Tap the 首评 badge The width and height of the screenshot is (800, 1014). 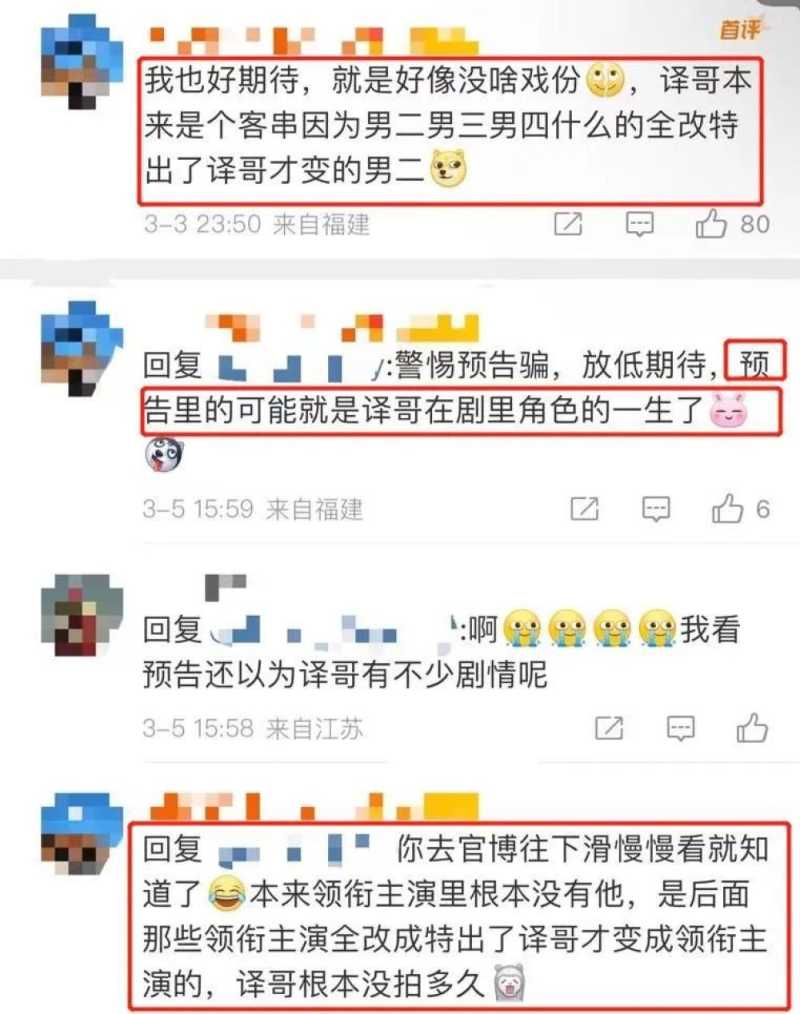tap(741, 28)
